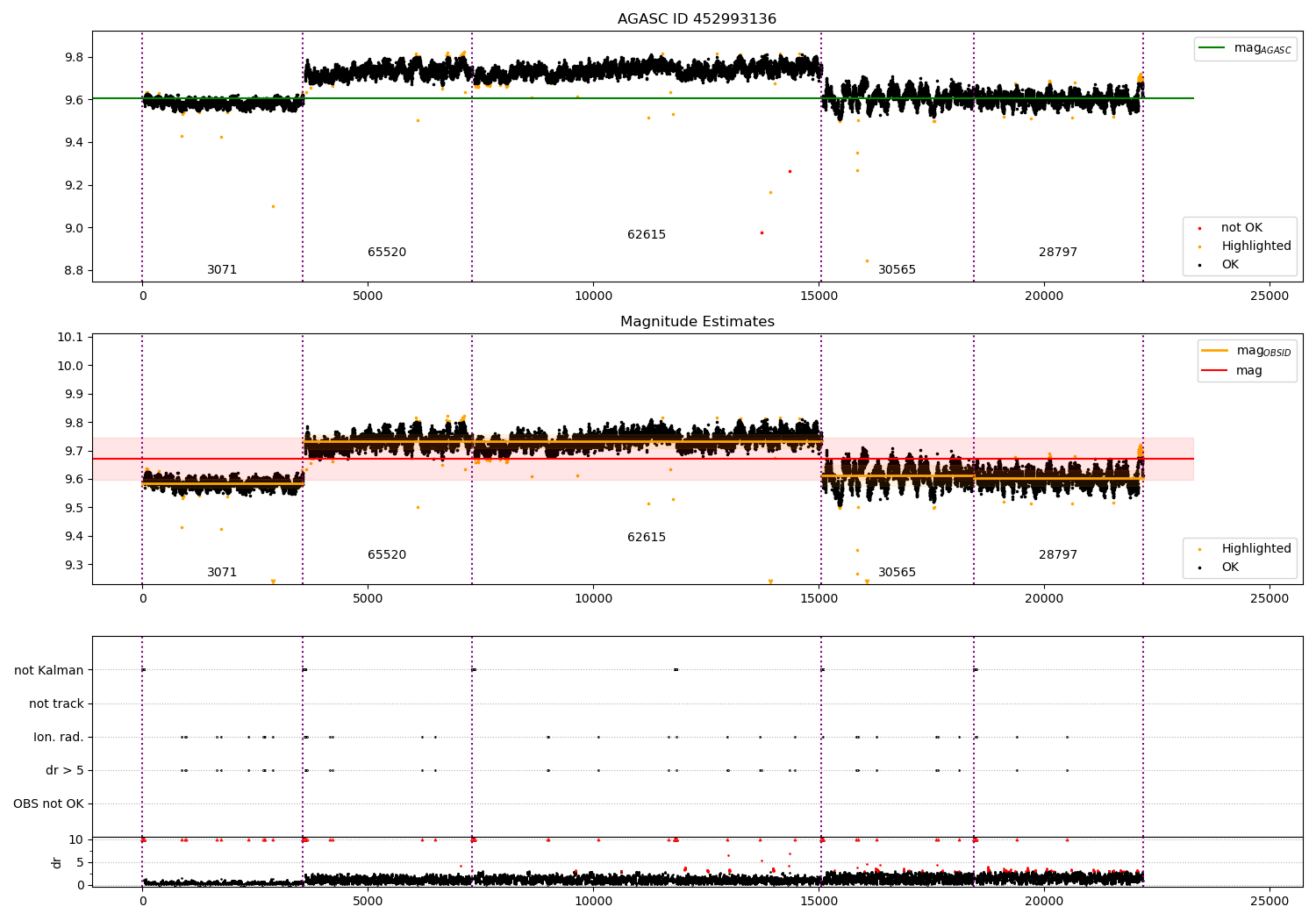Click the red line swatch beside the mag legend entry
The width and height of the screenshot is (1316, 921).
pyautogui.click(x=1215, y=371)
